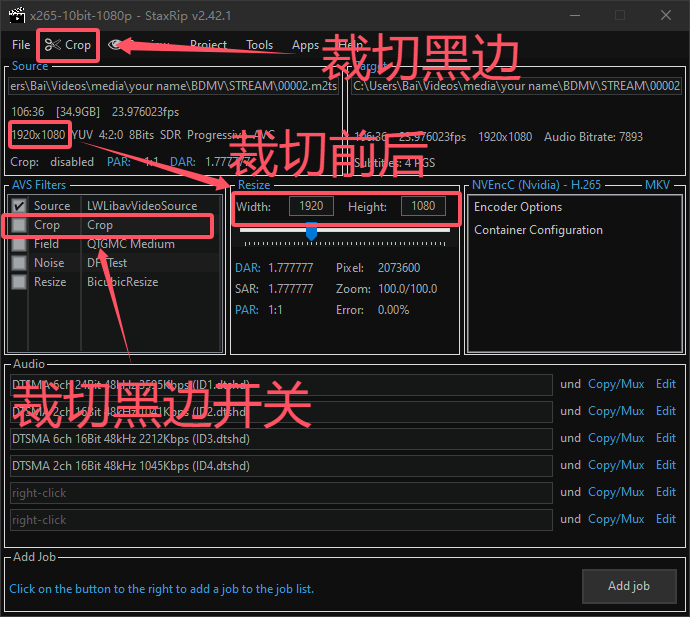
Task: Toggle the Noise filter checkbox
Action: (x=18, y=263)
